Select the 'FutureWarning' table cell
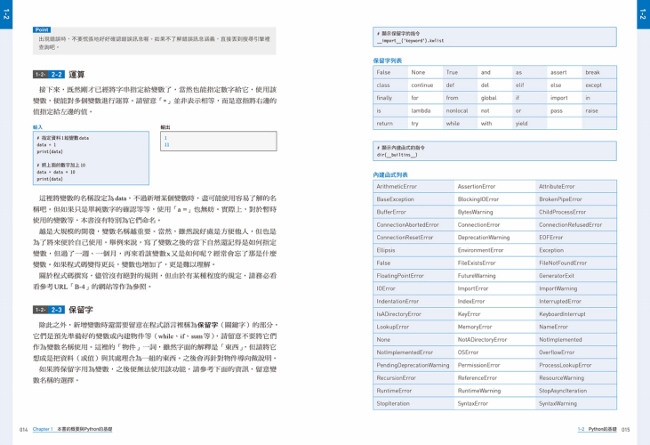This screenshot has height=445, width=650. [495, 276]
